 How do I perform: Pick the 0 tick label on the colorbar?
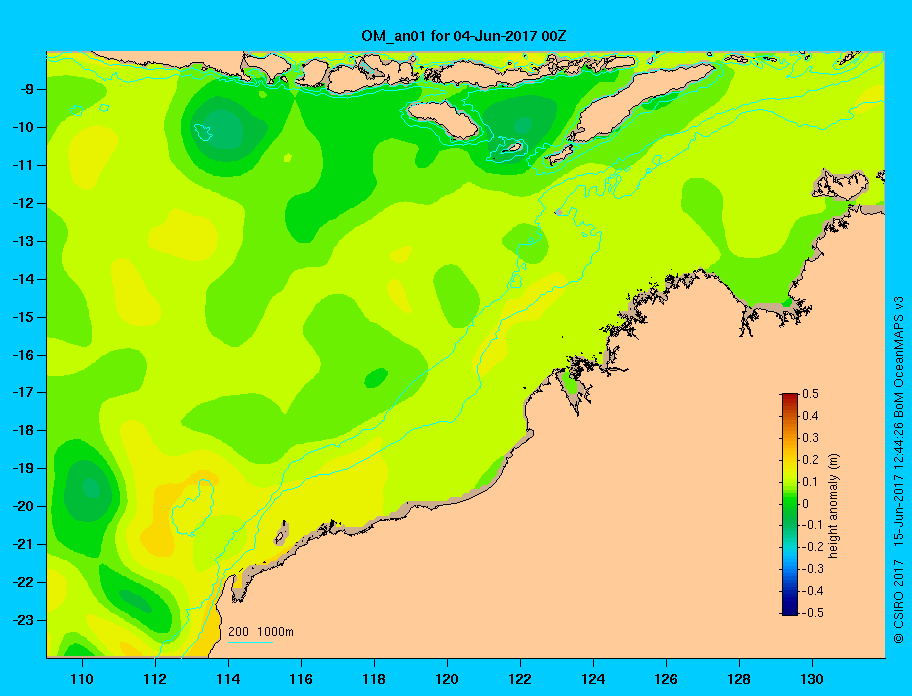point(806,504)
